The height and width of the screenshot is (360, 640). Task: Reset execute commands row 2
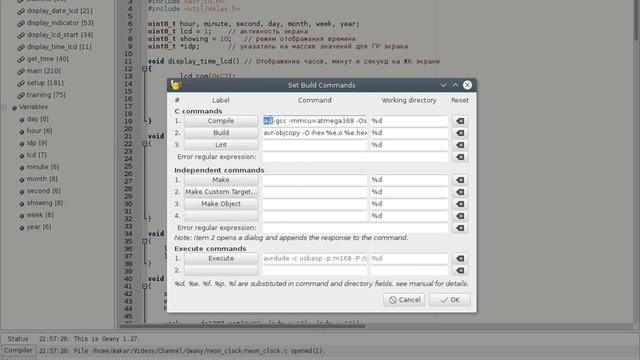click(x=460, y=271)
